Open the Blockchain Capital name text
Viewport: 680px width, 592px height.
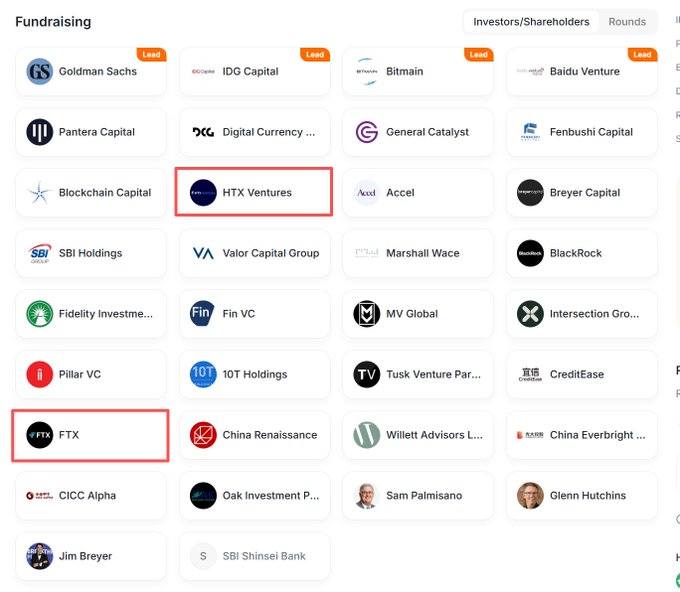pos(105,193)
